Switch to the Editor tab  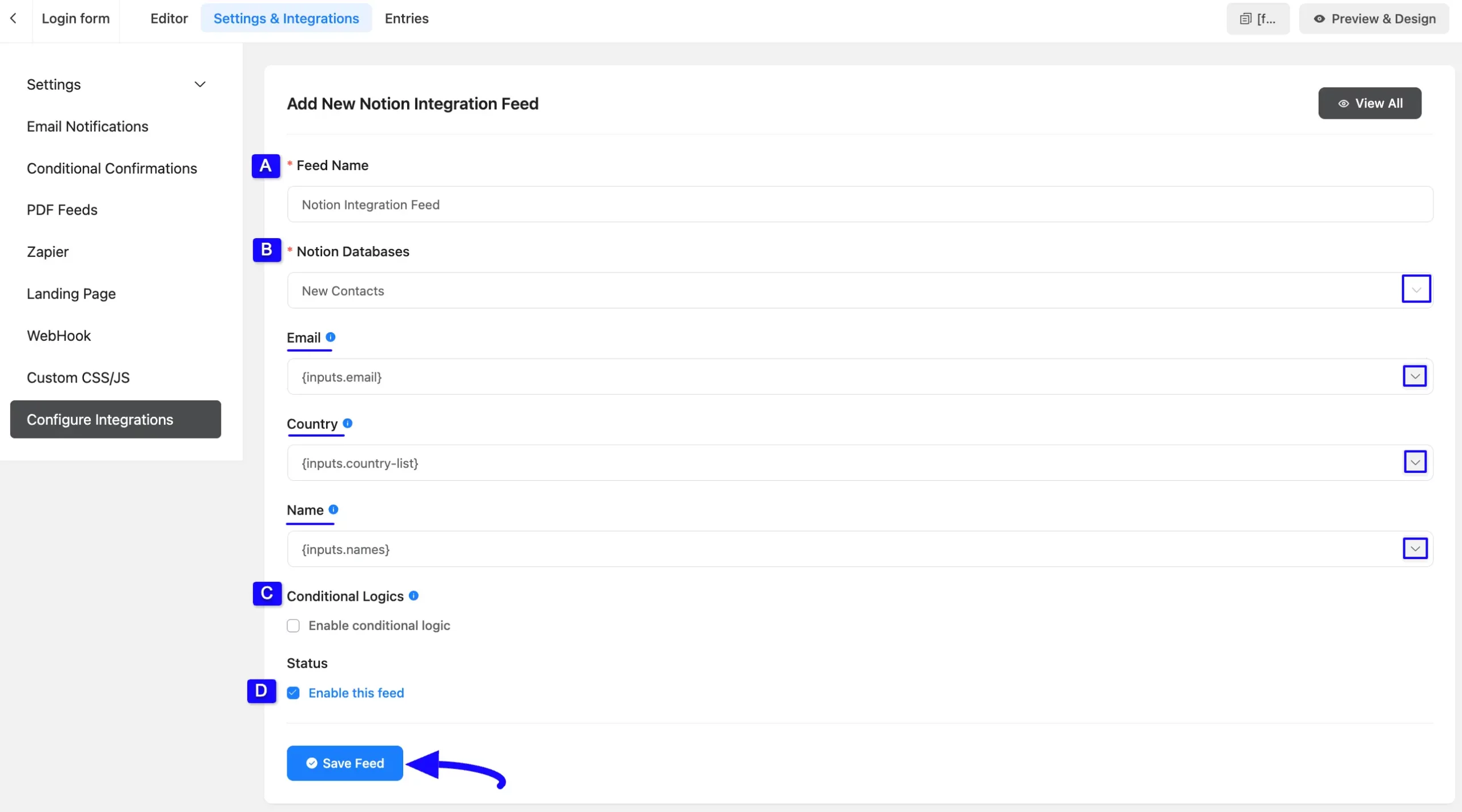(x=169, y=18)
